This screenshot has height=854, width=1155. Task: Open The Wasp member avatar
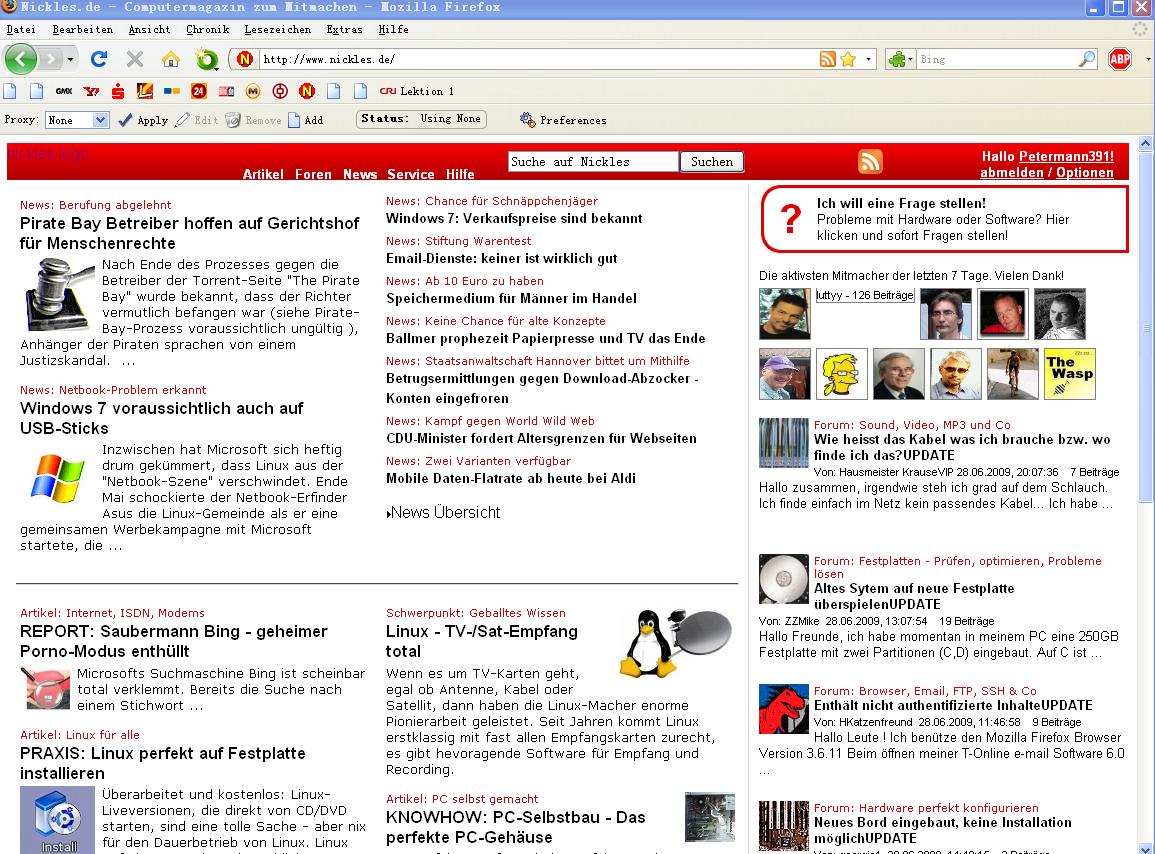click(x=1070, y=374)
